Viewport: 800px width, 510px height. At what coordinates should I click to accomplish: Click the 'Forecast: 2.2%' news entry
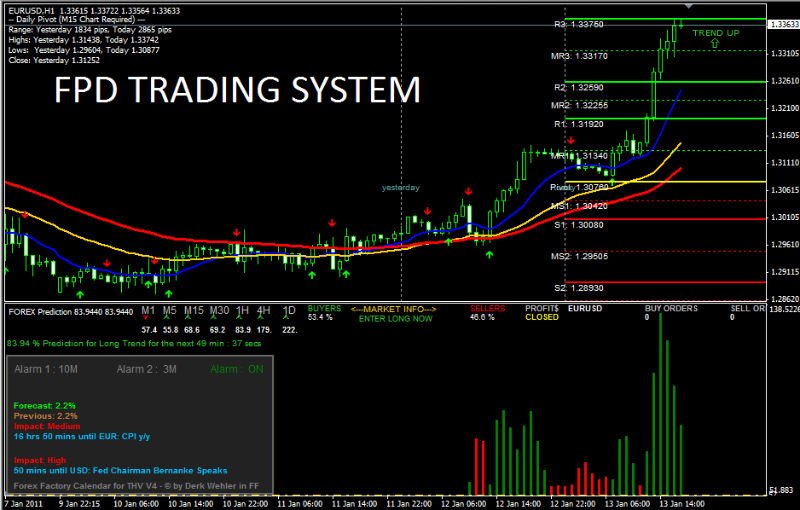[44, 406]
